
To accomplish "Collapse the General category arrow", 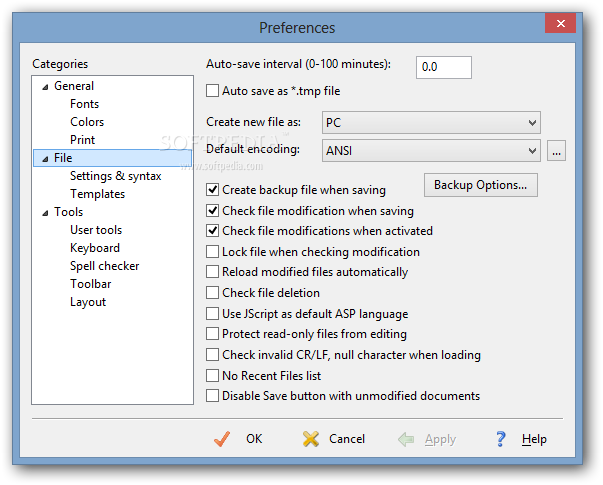I will [x=45, y=87].
